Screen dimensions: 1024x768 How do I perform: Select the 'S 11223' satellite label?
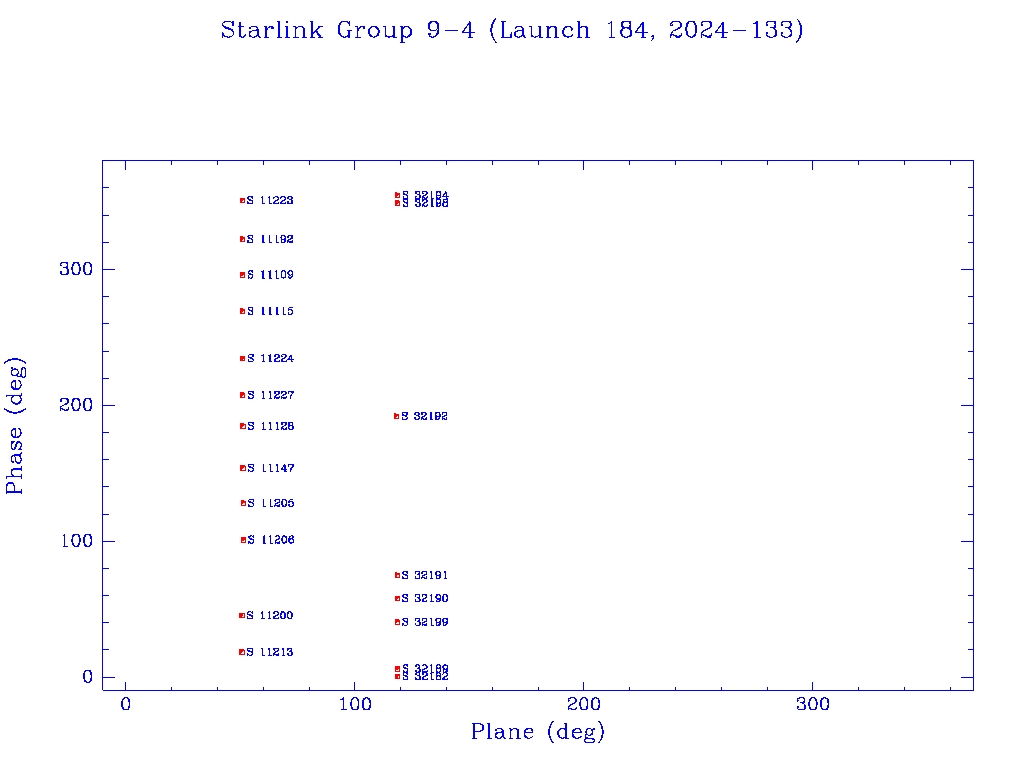pyautogui.click(x=270, y=200)
